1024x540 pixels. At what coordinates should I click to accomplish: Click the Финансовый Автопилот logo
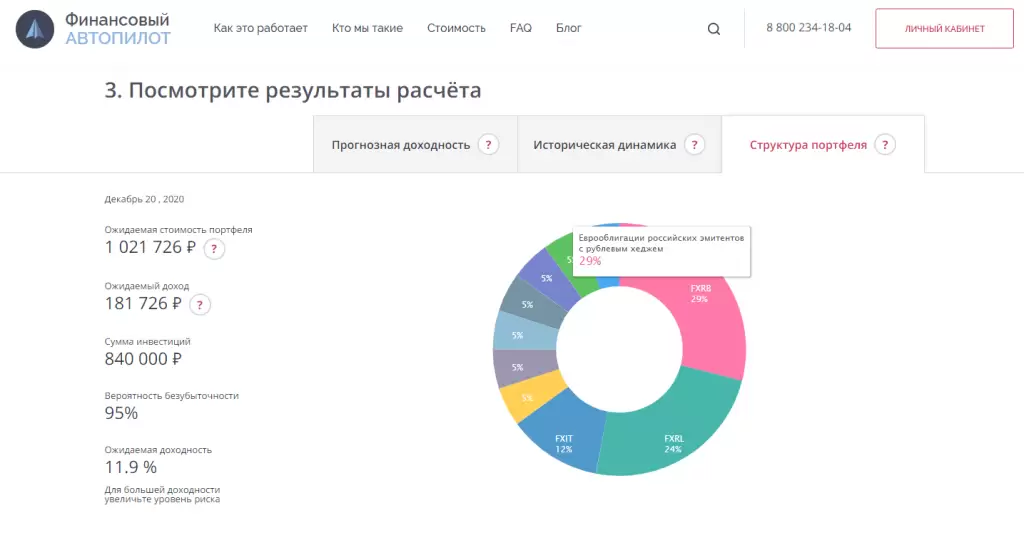[x=94, y=29]
